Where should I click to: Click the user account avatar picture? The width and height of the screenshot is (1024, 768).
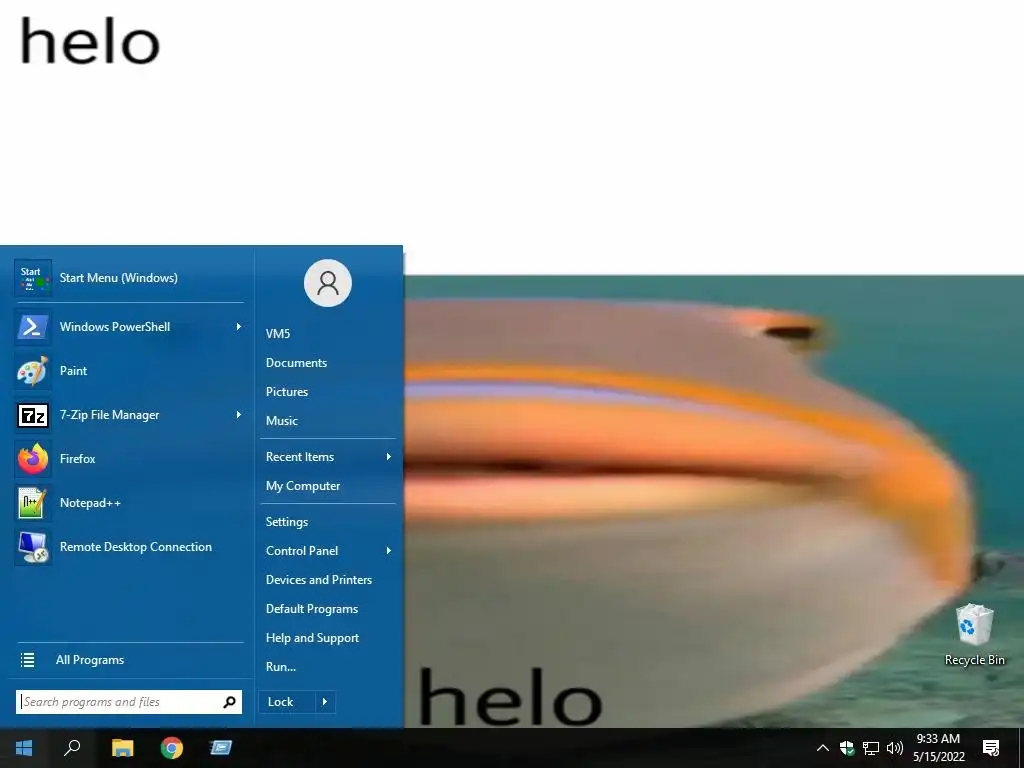(328, 283)
